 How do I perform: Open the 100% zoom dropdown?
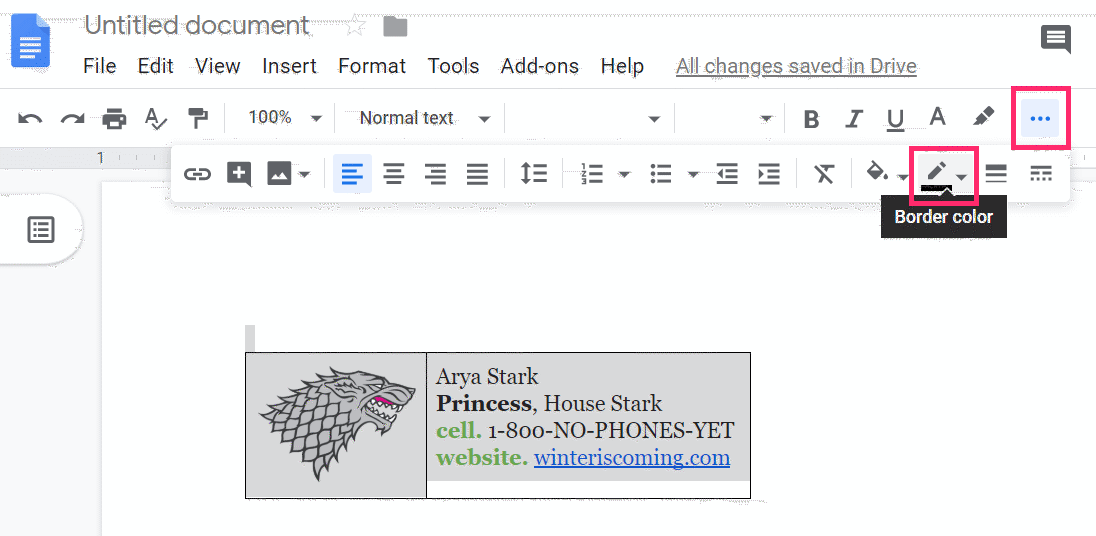[284, 118]
